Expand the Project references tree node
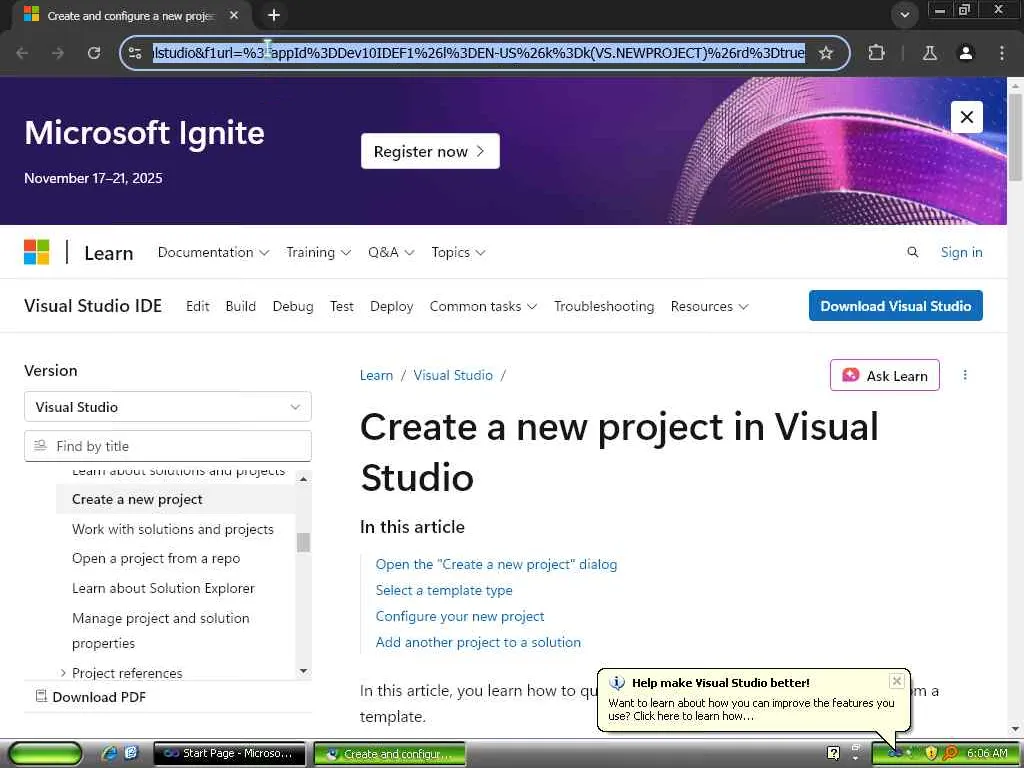 63,673
